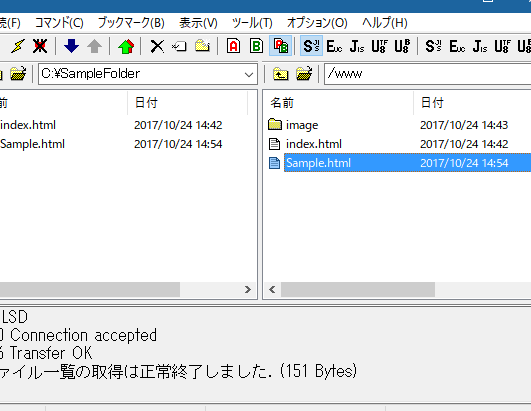Click the remote pane horizontal scrollbar thumb
This screenshot has width=531, height=411.
[358, 289]
